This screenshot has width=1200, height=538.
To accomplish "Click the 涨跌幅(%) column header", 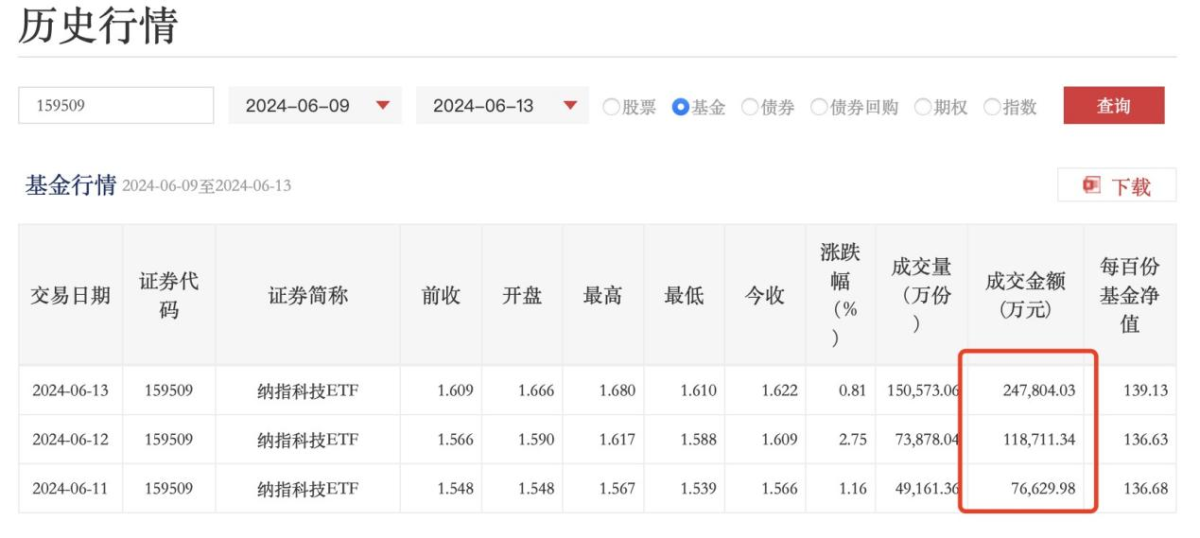I will (x=841, y=295).
